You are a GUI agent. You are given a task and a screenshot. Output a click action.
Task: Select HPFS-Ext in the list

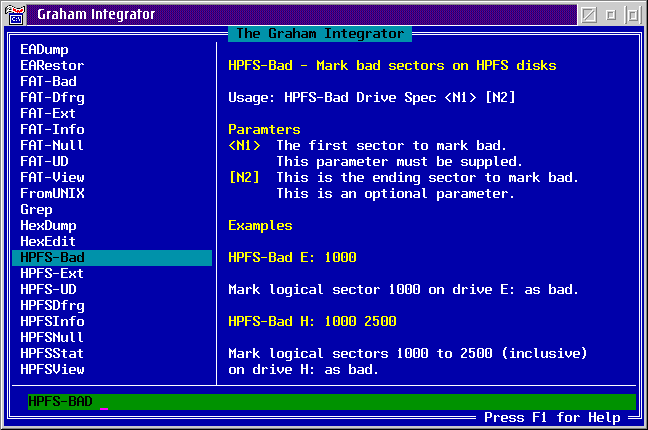click(52, 273)
